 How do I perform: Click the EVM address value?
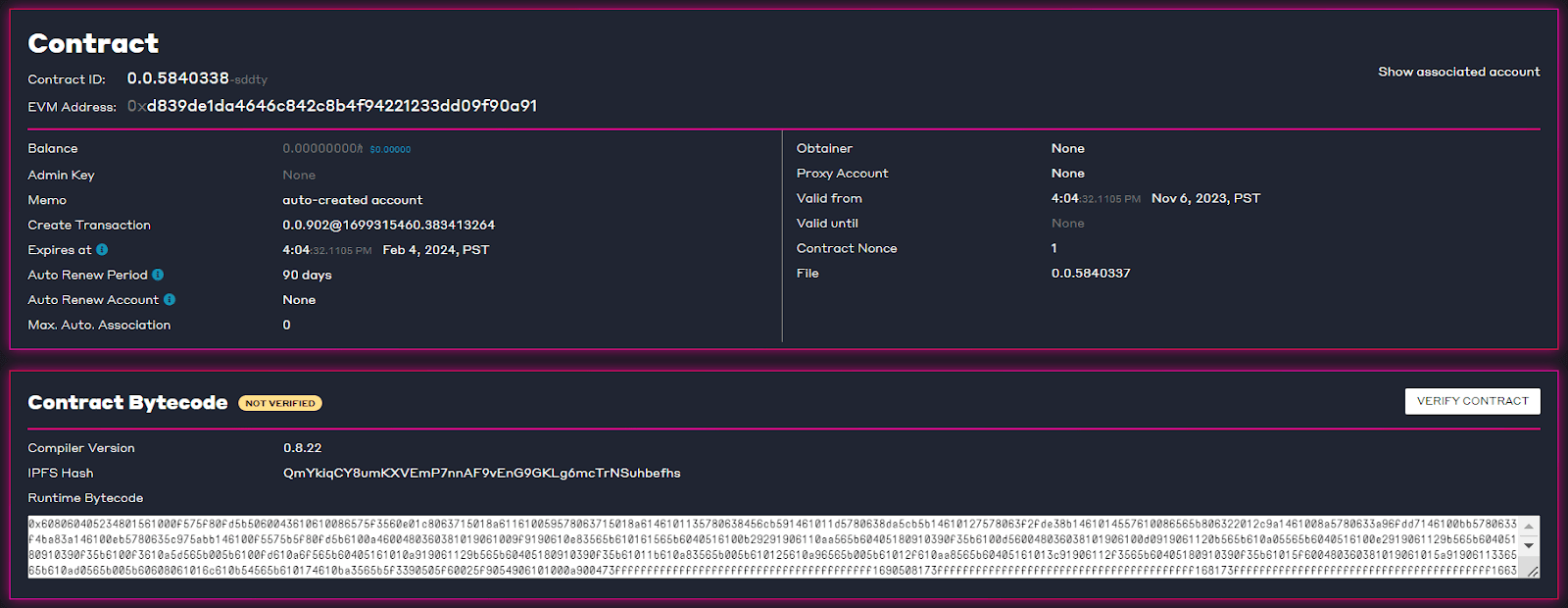(x=332, y=106)
